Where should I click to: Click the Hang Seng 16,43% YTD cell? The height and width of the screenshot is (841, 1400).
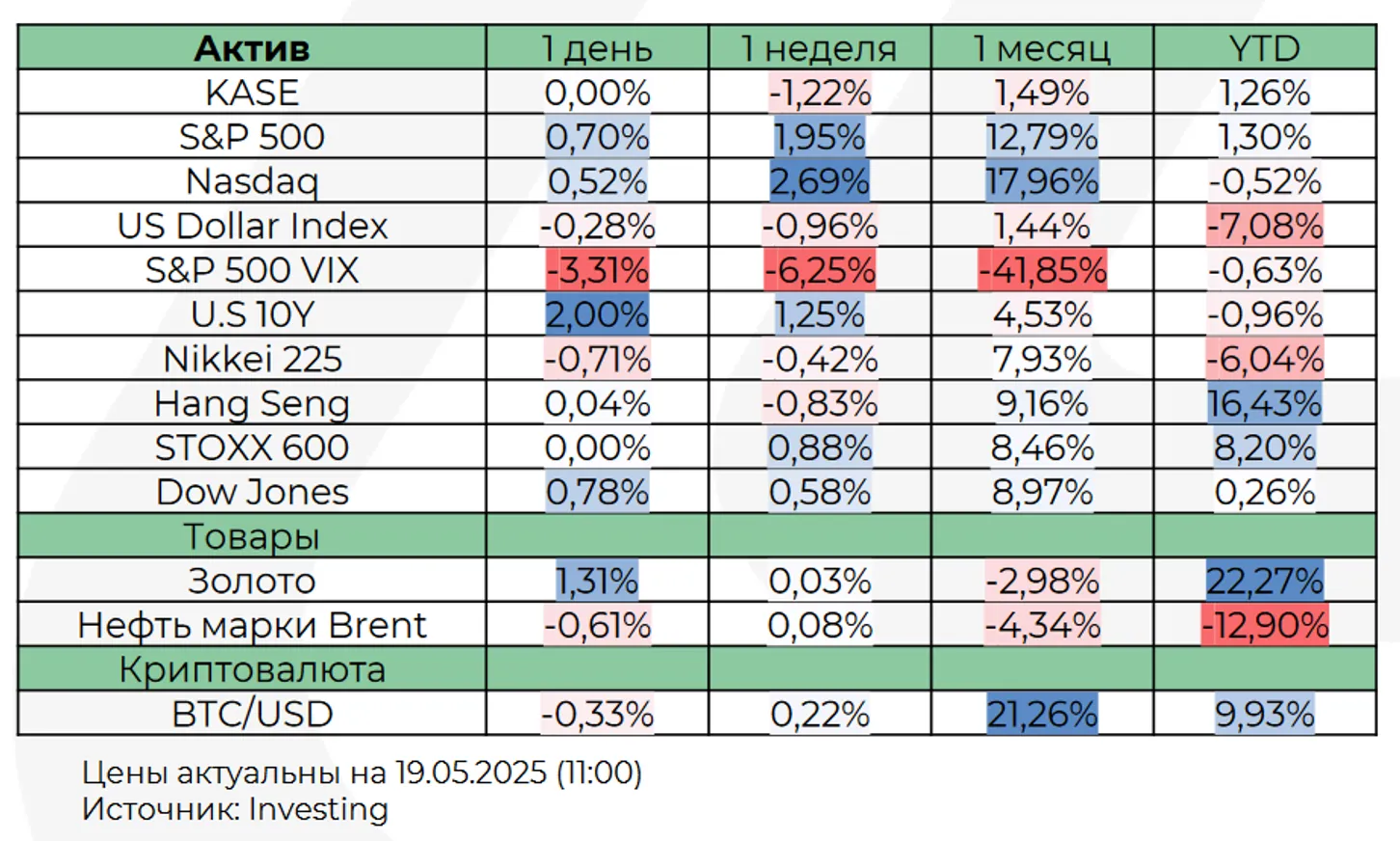pos(1264,403)
